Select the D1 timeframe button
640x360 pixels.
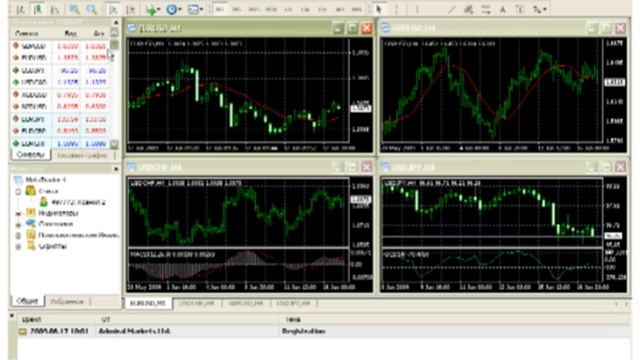pyautogui.click(x=322, y=9)
